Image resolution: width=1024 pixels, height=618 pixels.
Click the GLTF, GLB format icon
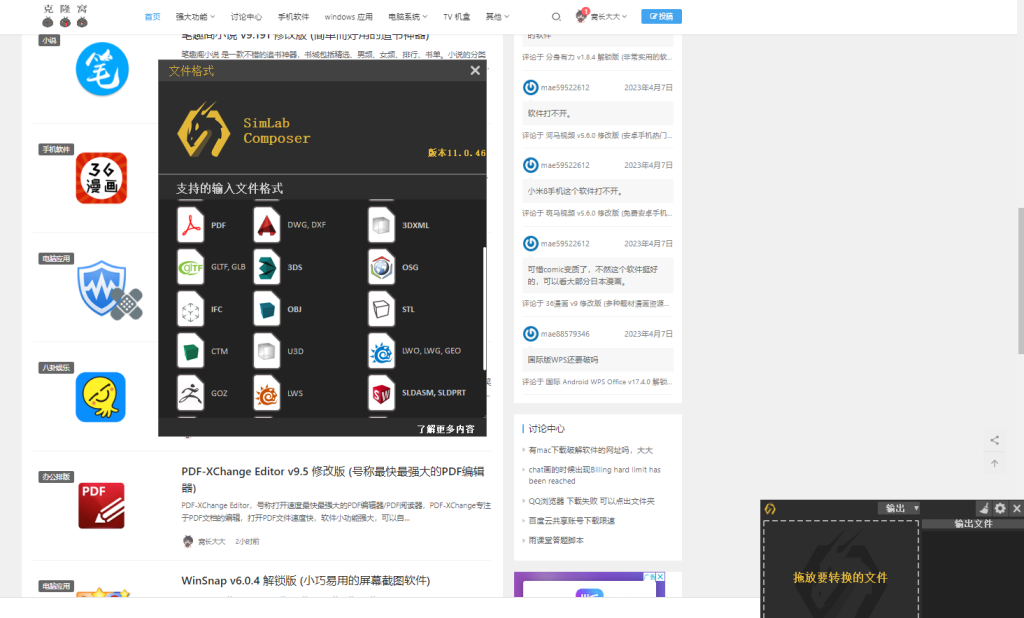pyautogui.click(x=191, y=267)
